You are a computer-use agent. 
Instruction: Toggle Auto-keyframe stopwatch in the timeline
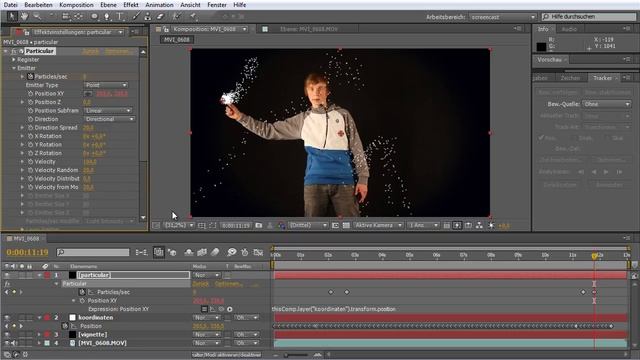[x=244, y=253]
